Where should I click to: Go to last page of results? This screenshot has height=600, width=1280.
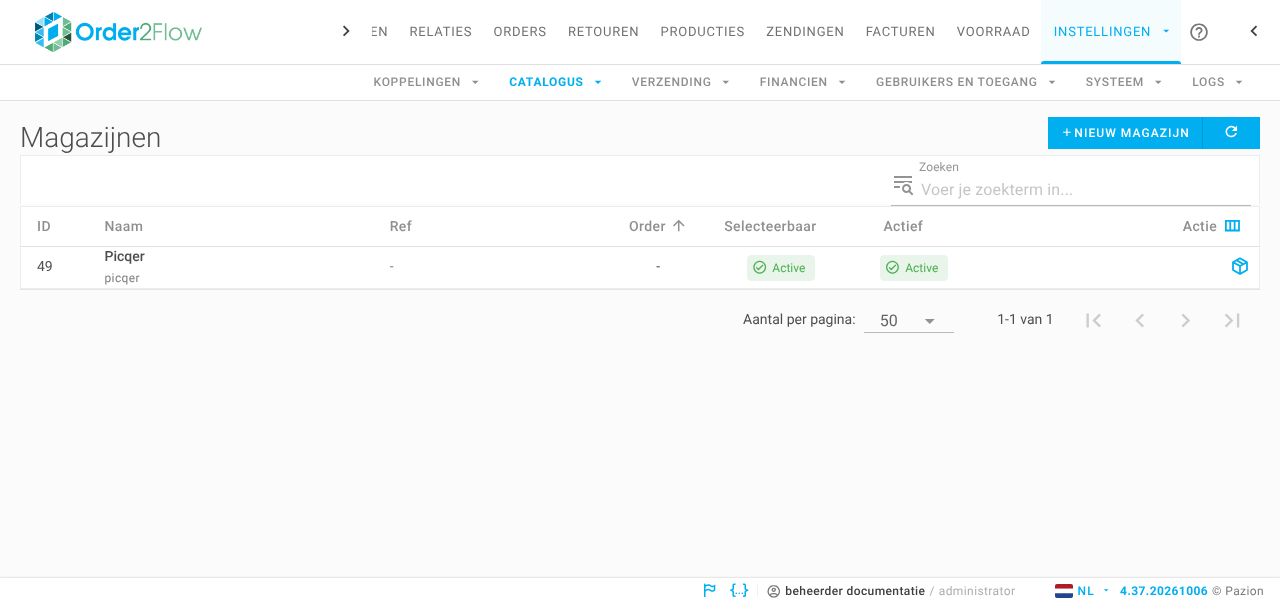1232,320
